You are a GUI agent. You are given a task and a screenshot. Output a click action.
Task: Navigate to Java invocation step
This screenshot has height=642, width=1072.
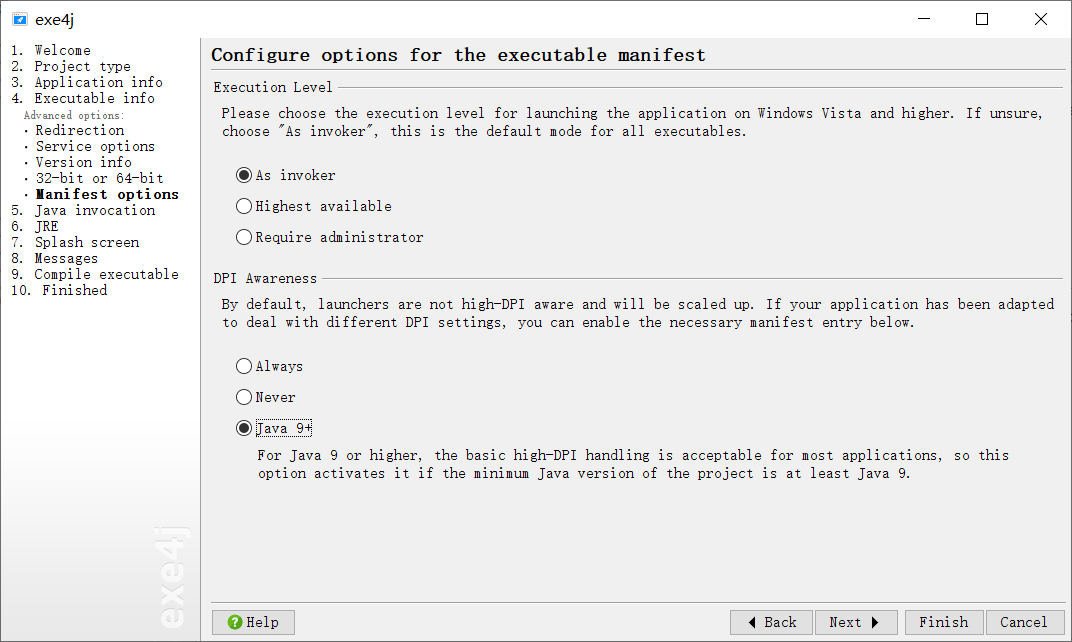click(94, 210)
